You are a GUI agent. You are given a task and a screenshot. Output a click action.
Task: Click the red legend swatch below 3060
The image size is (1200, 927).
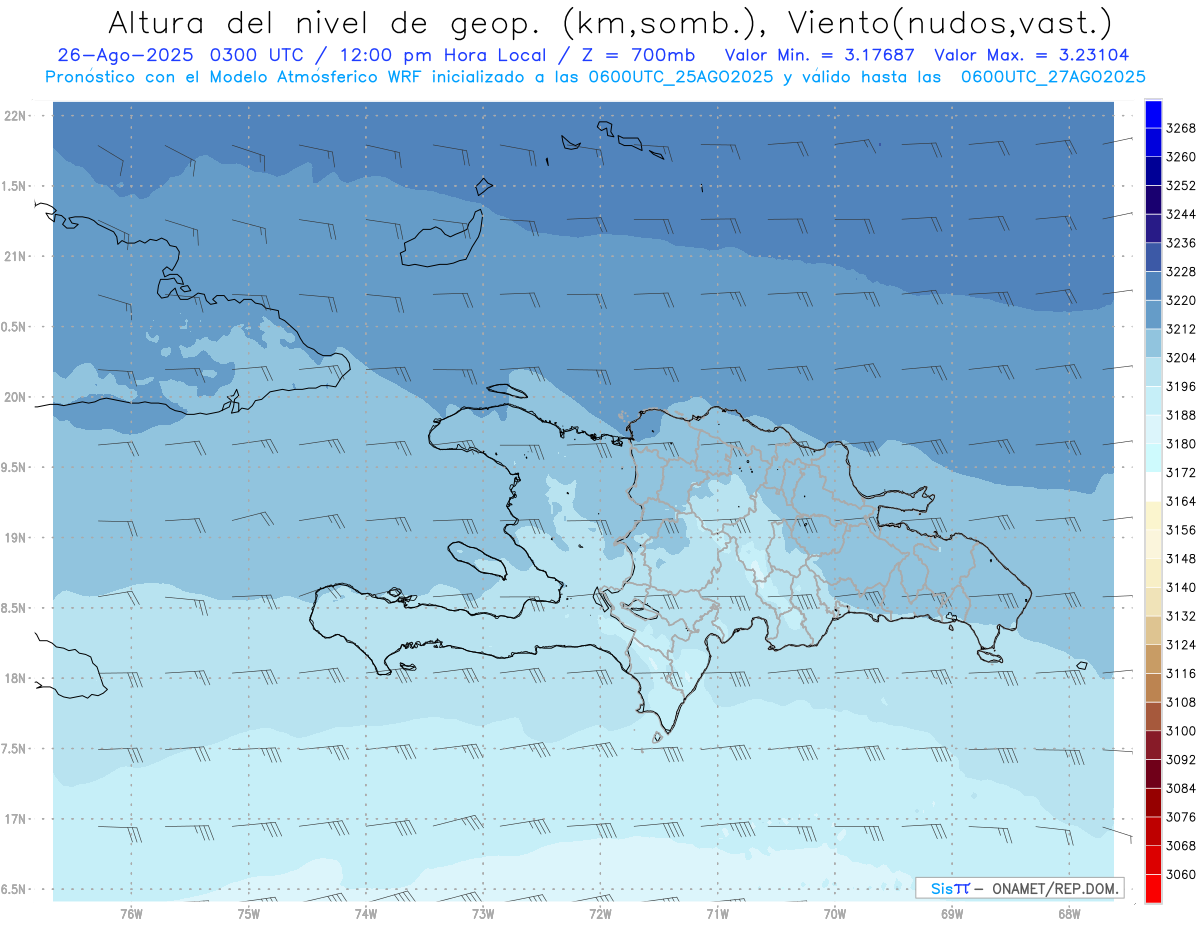[1153, 888]
